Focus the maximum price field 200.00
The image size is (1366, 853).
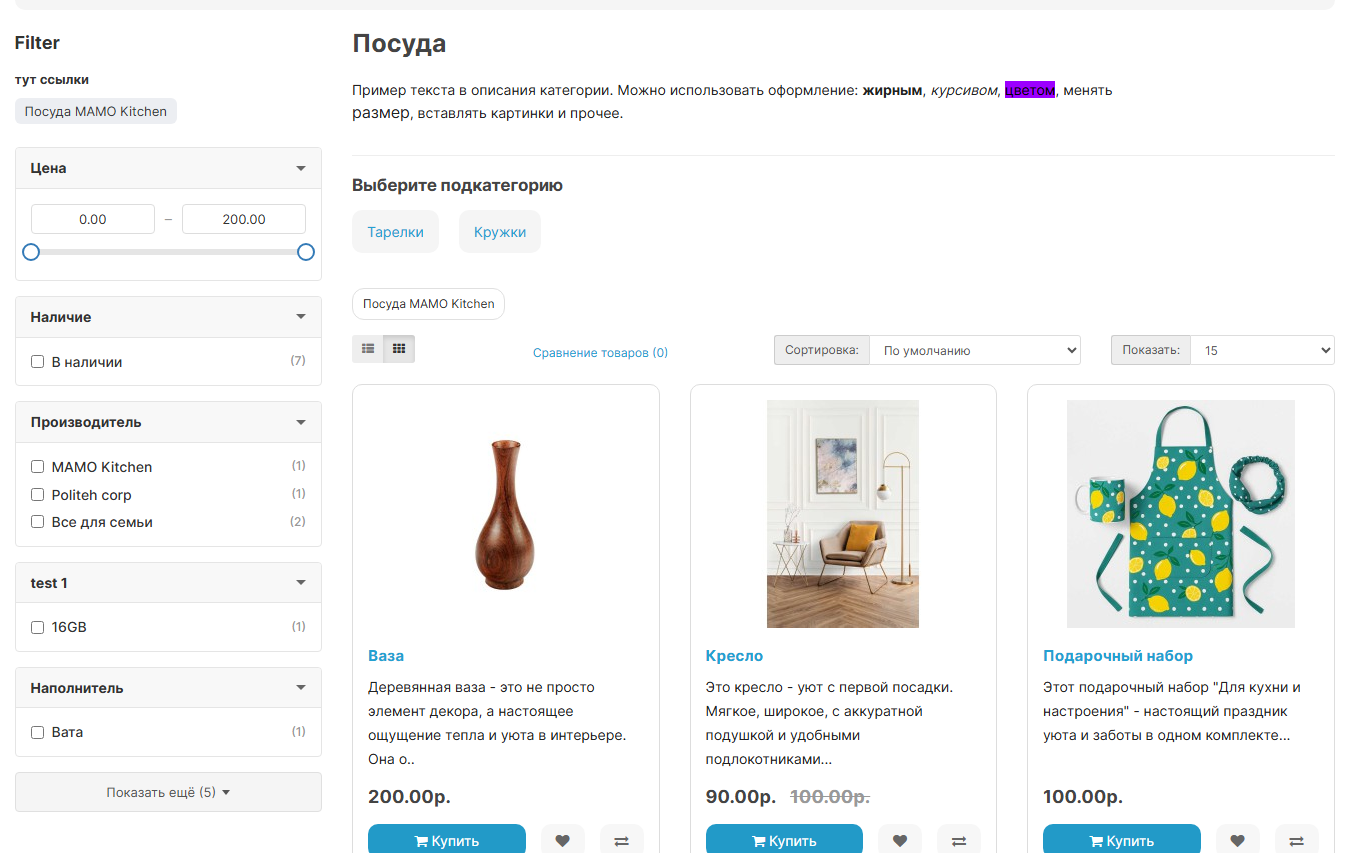pyautogui.click(x=244, y=219)
